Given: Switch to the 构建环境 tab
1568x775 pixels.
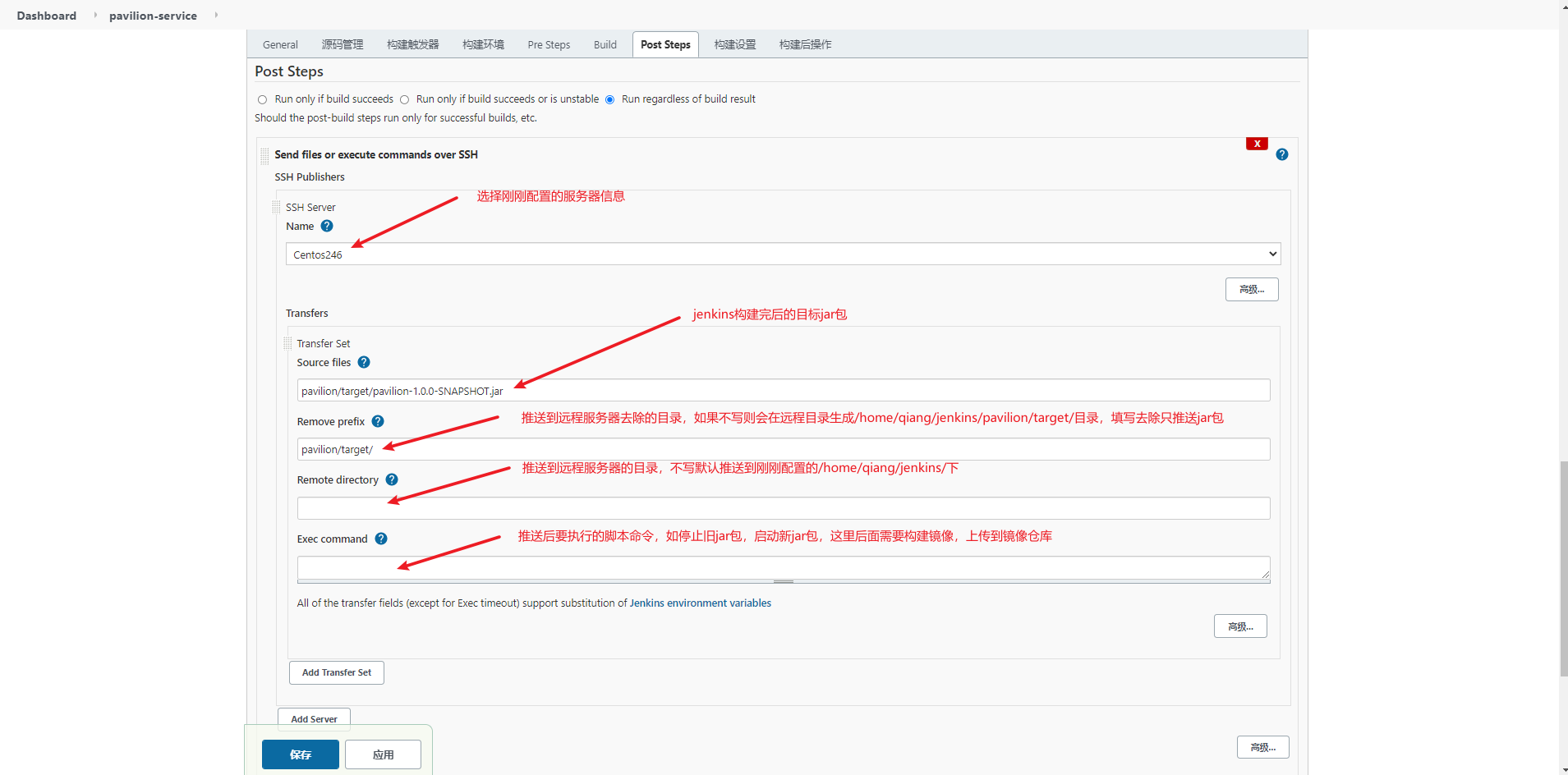Looking at the screenshot, I should 483,44.
